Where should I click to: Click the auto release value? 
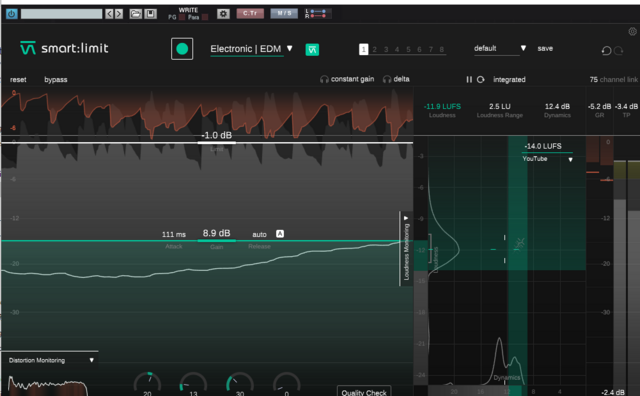point(259,234)
